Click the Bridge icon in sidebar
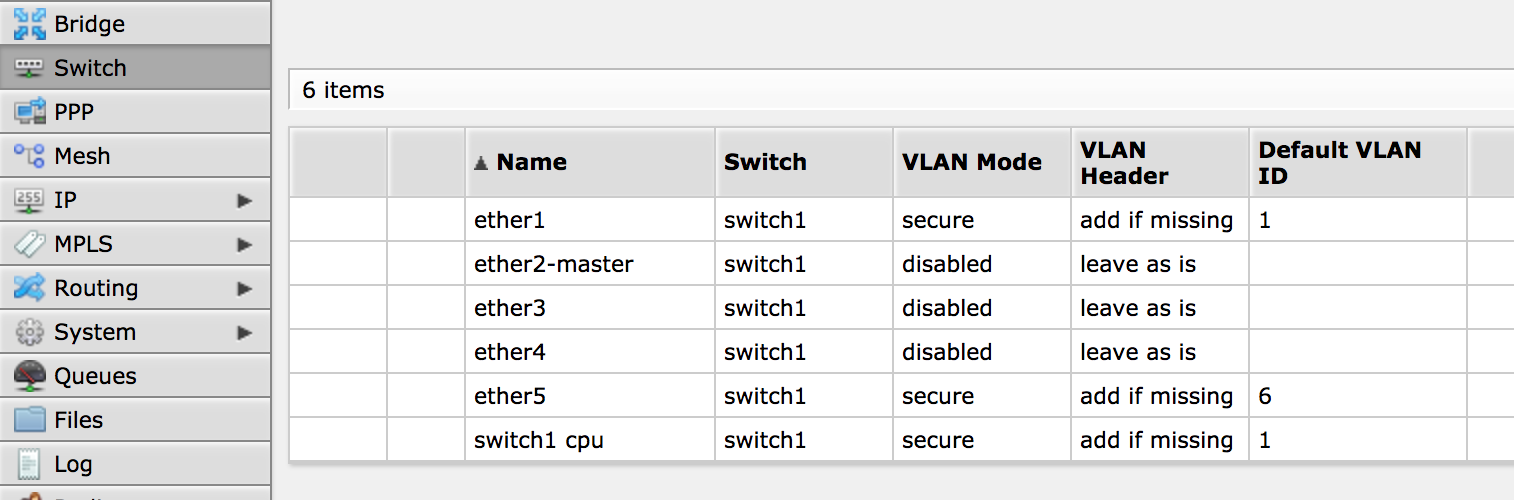This screenshot has width=1514, height=500. point(30,24)
